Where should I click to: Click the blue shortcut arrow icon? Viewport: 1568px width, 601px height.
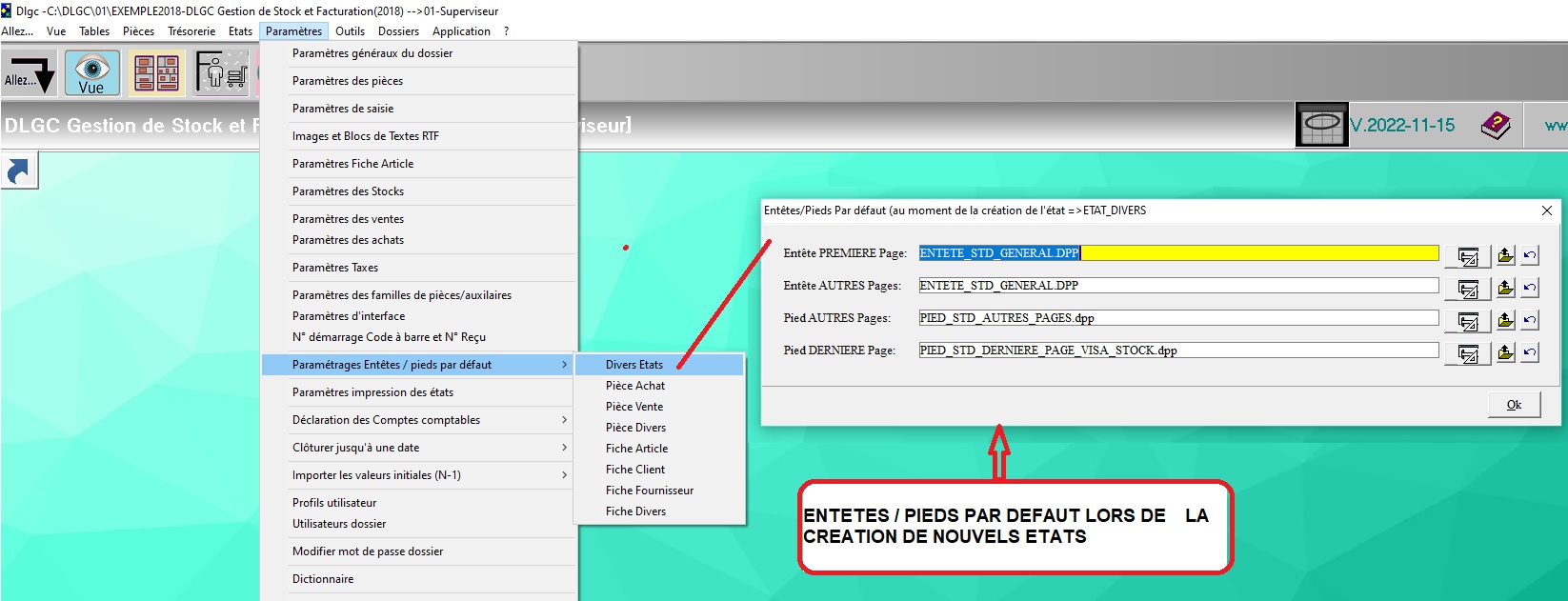click(19, 171)
